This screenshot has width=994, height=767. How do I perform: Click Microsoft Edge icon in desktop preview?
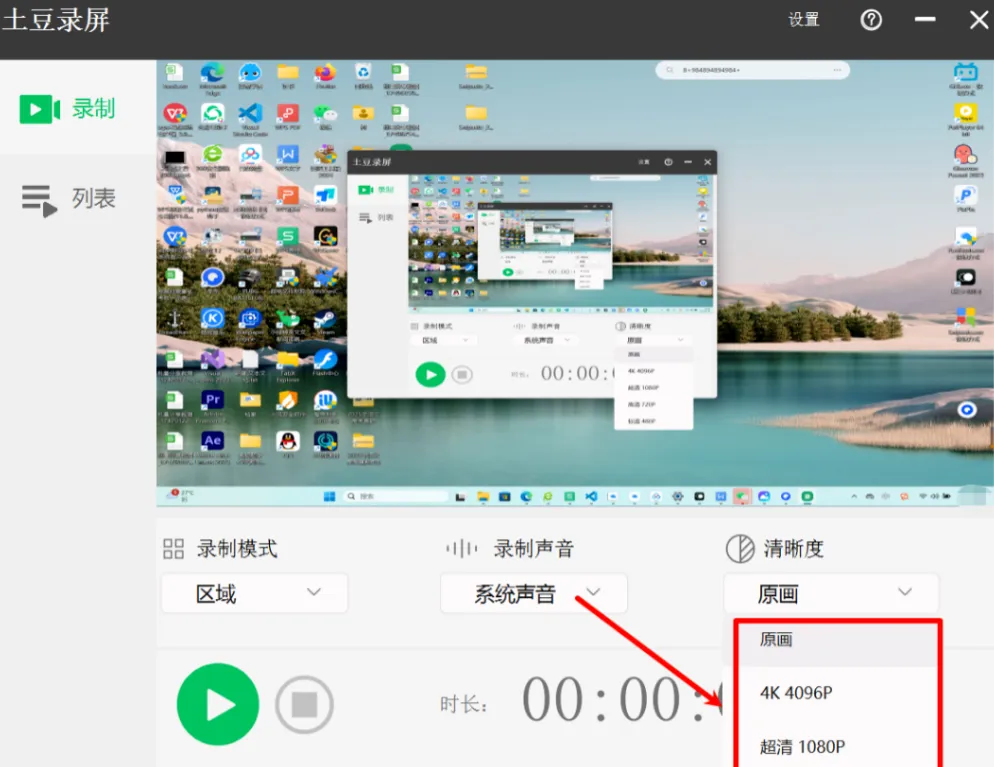pyautogui.click(x=212, y=72)
